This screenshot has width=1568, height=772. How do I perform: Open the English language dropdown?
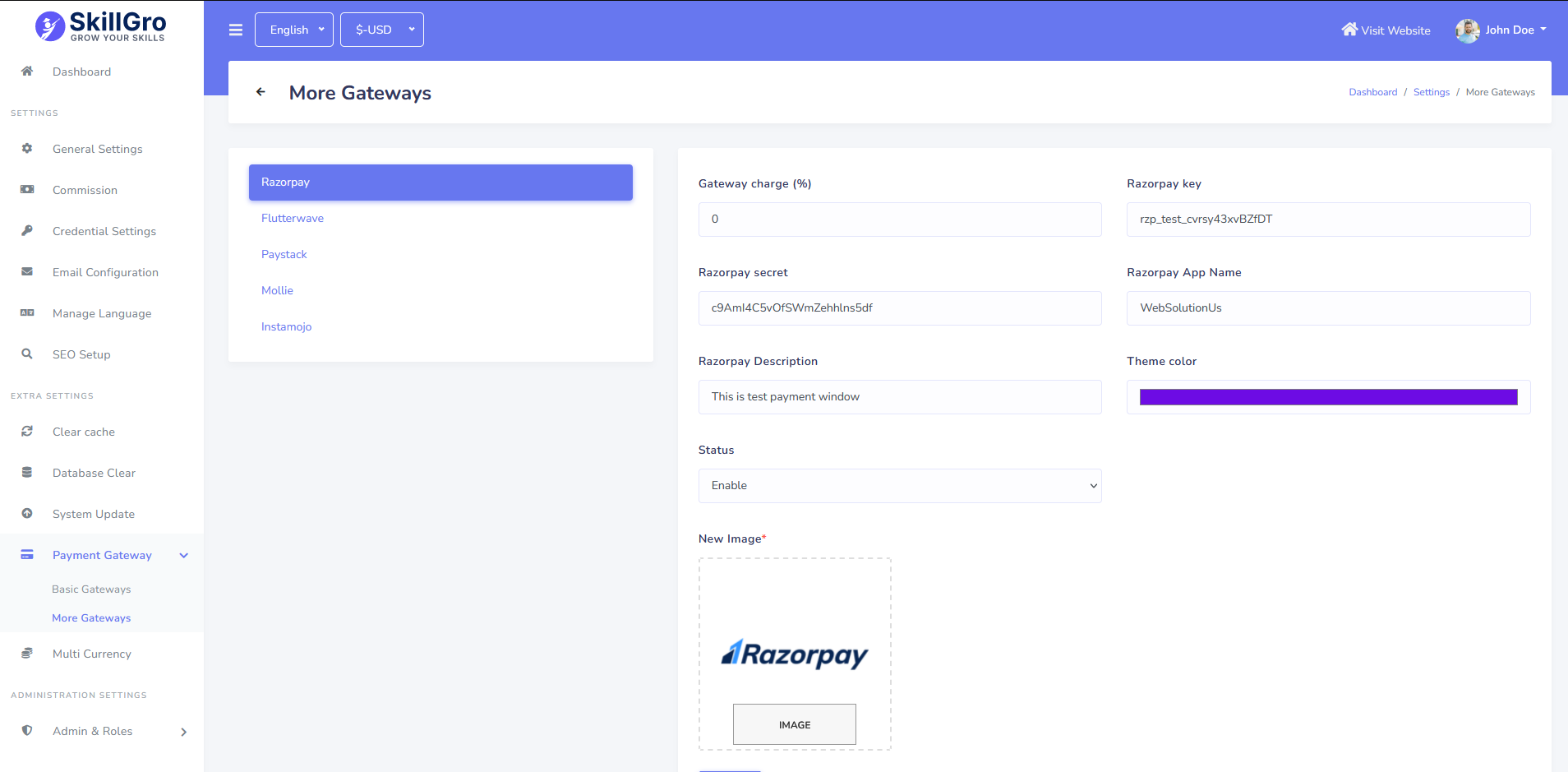(294, 30)
